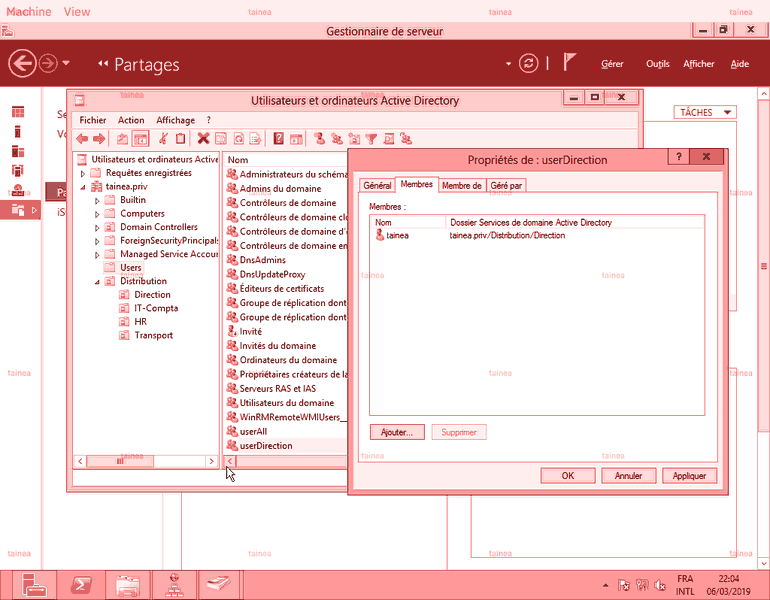Click the Export list icon
Screen dimensions: 770x600
coord(255,139)
